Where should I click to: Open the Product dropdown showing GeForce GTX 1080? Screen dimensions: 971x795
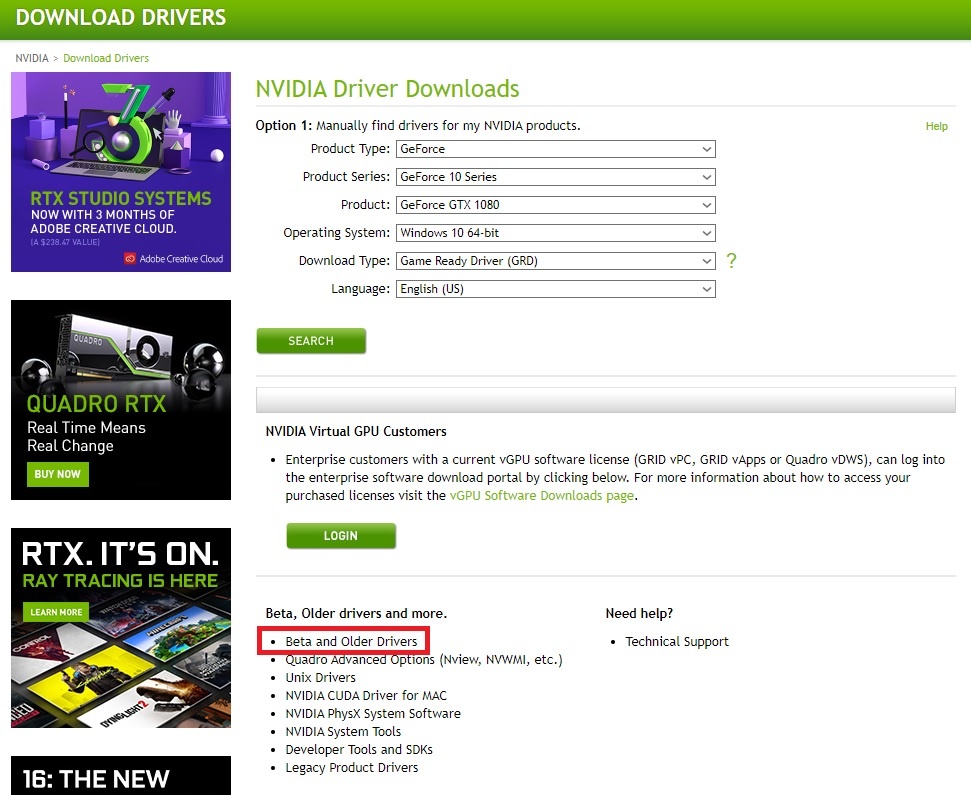pyautogui.click(x=555, y=205)
